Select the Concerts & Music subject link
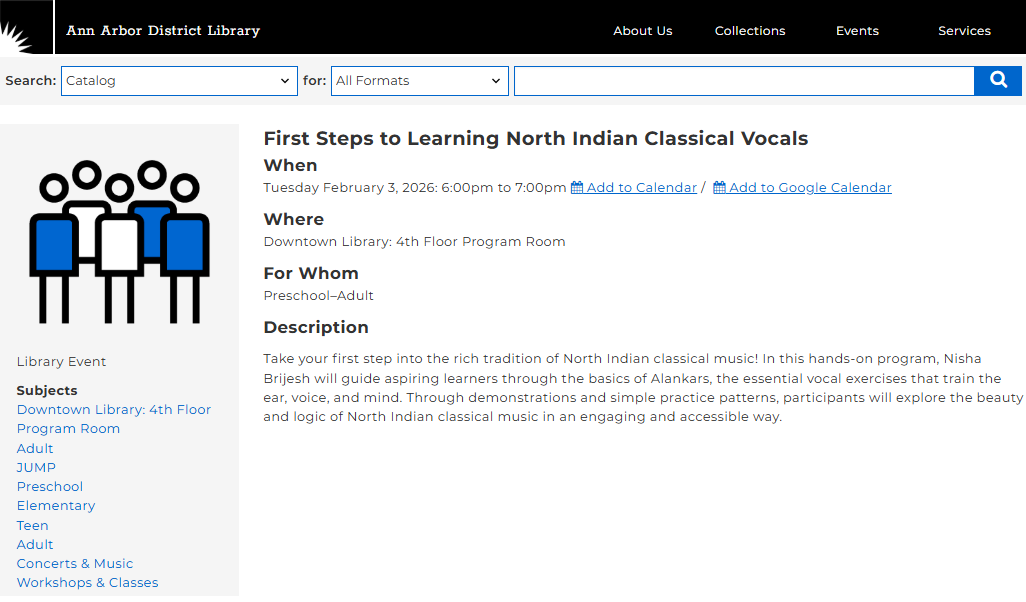The width and height of the screenshot is (1026, 602). click(75, 564)
